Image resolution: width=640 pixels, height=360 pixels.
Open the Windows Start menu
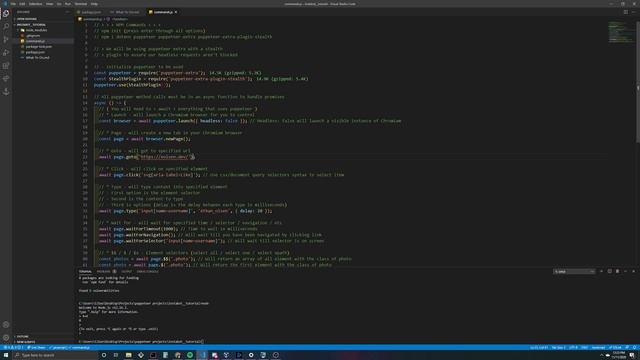[x=6, y=355]
